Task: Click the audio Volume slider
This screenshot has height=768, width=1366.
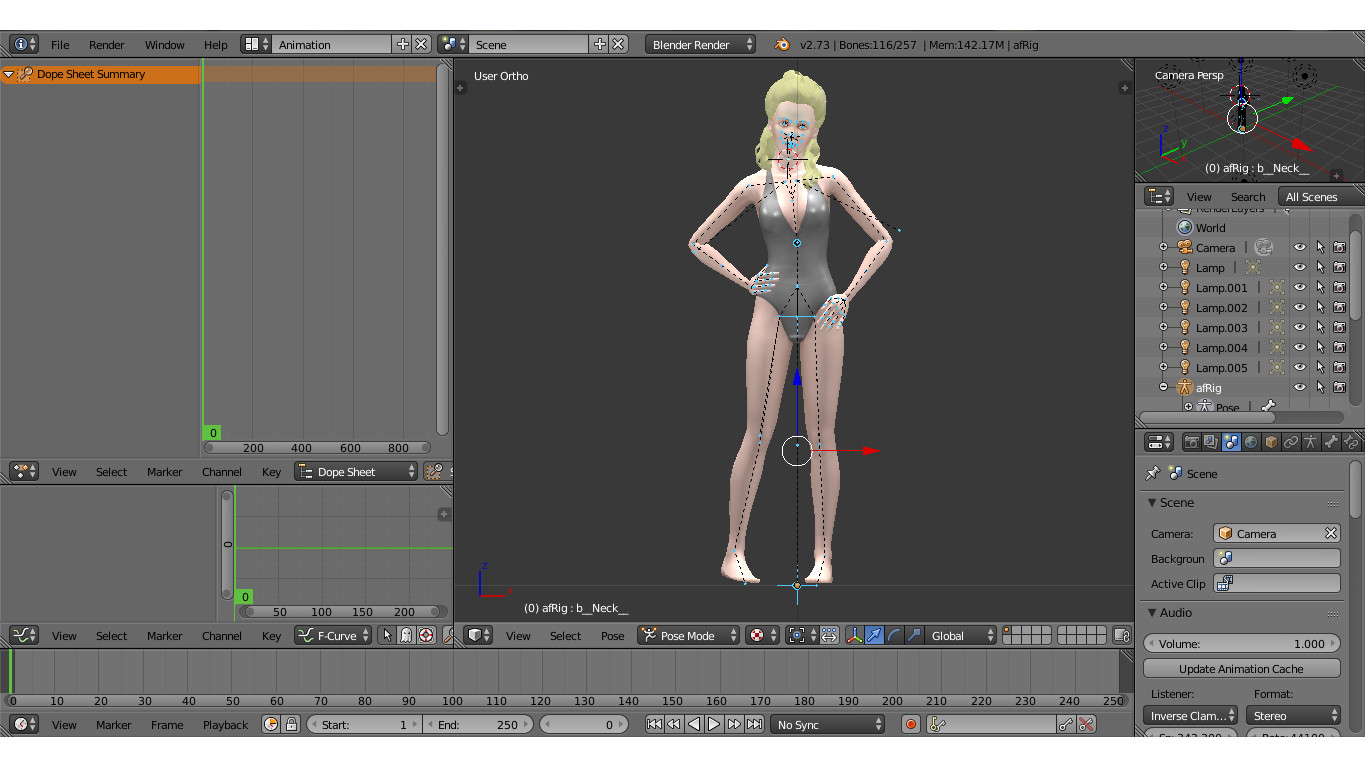Action: pos(1241,643)
